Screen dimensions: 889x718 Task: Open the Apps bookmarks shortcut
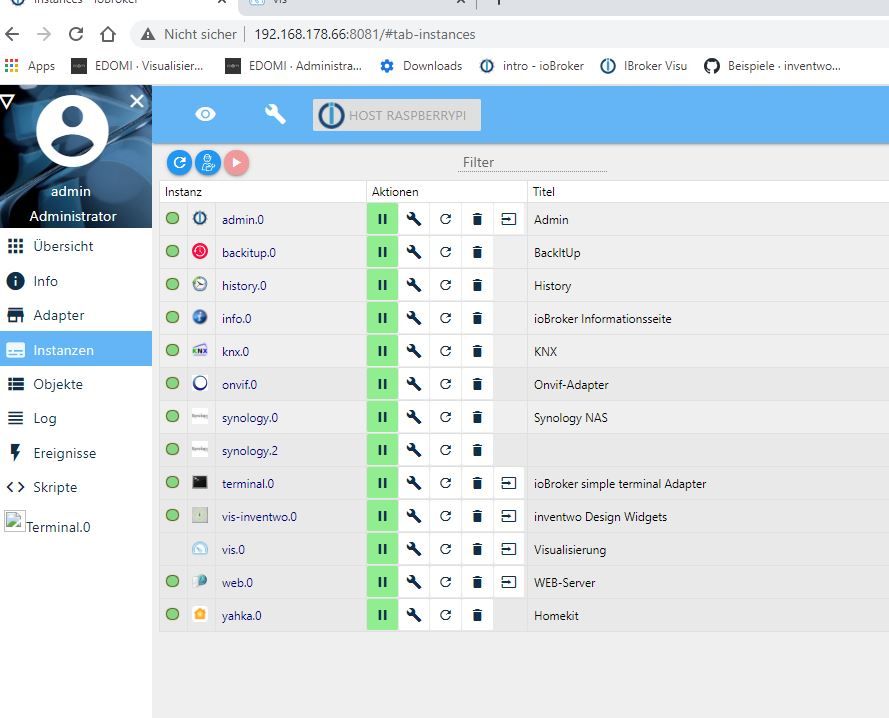(30, 66)
